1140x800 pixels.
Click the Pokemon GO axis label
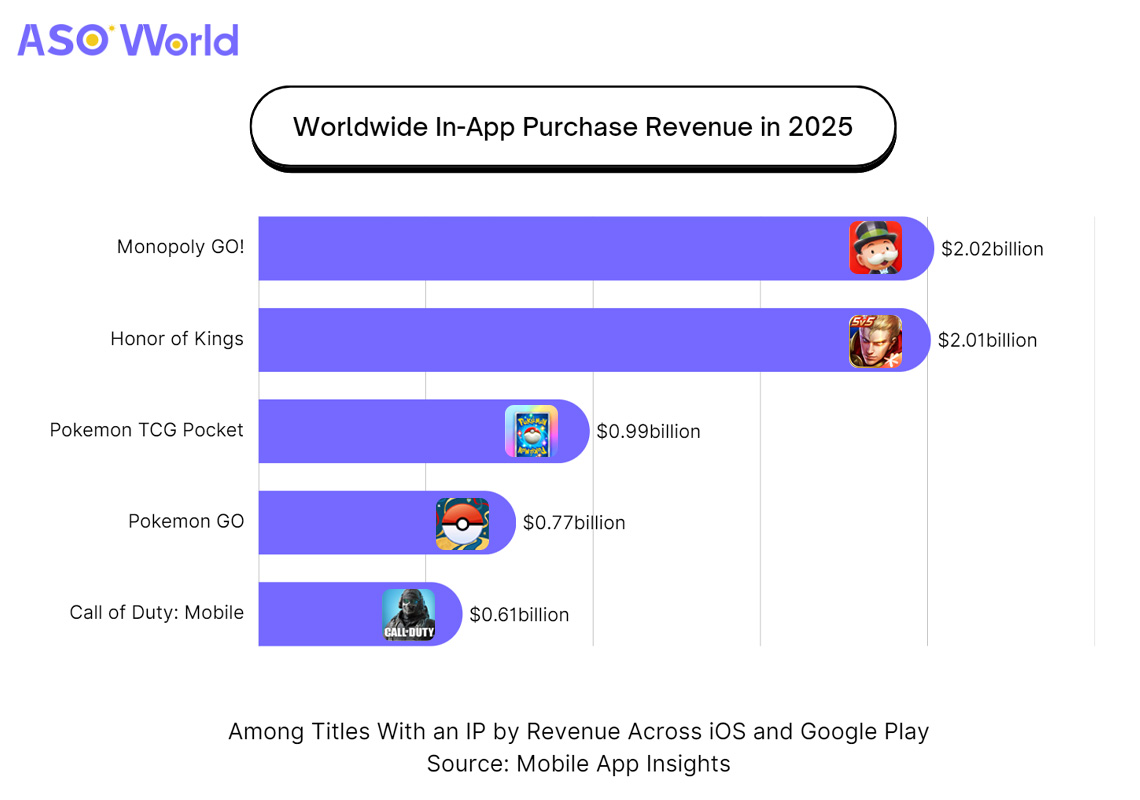[185, 521]
